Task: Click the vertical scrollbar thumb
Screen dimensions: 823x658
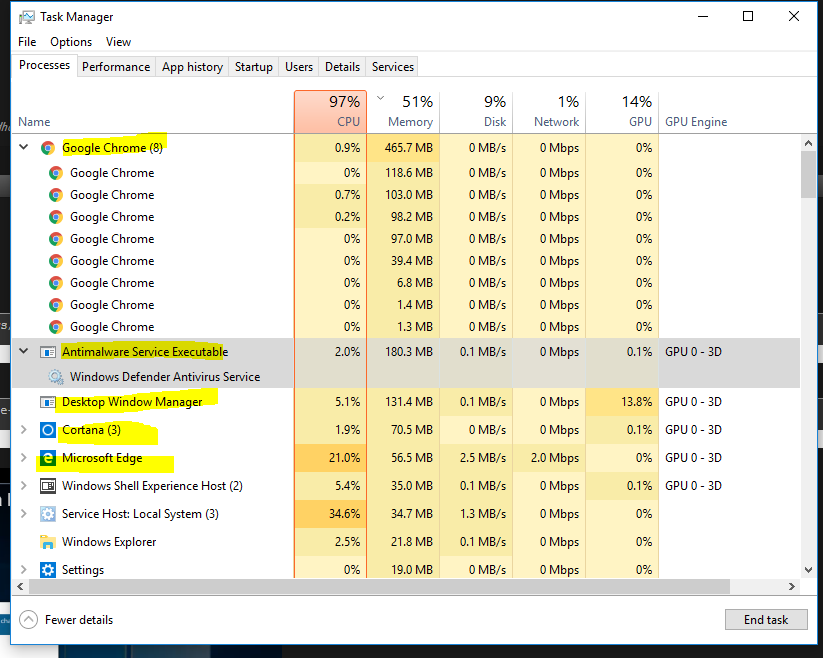Action: point(808,175)
